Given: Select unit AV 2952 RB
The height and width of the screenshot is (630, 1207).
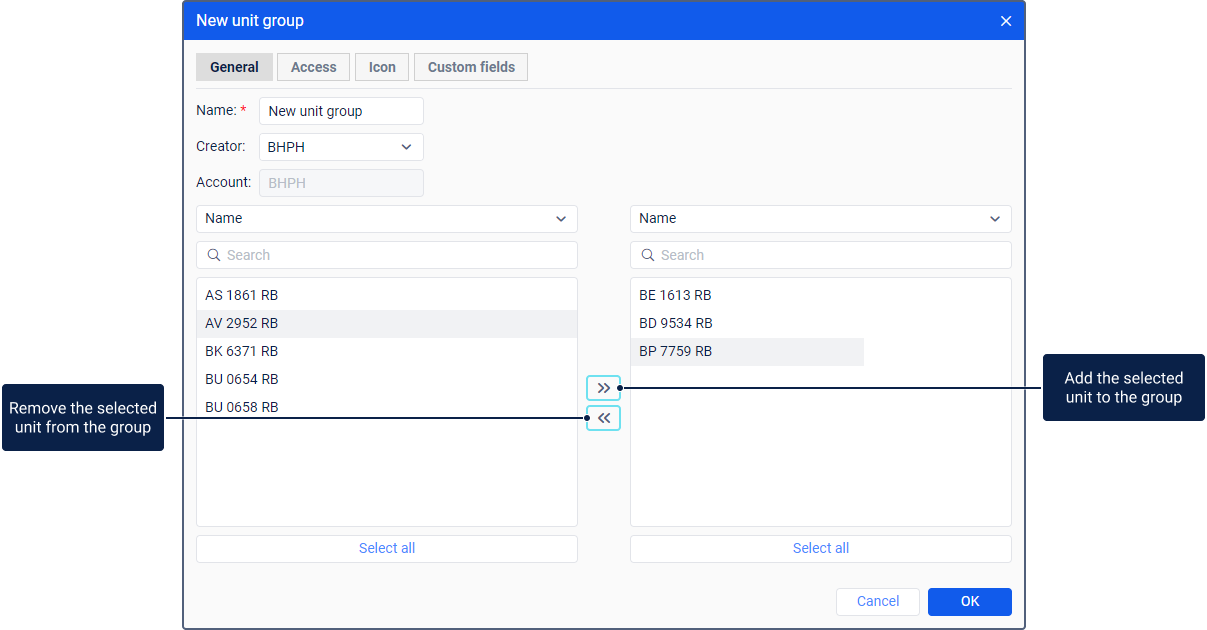Looking at the screenshot, I should coord(387,324).
